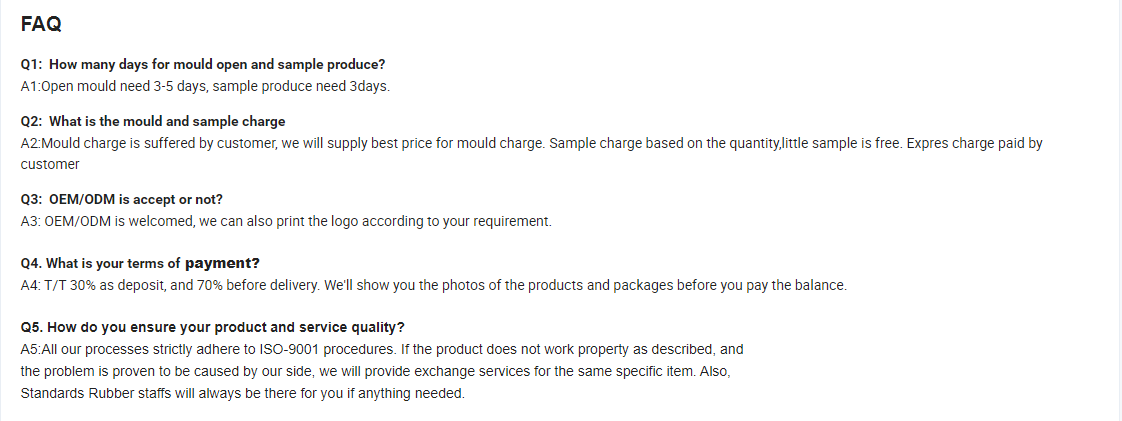The image size is (1122, 421).
Task: Click the line about exchange services
Action: [x=376, y=372]
